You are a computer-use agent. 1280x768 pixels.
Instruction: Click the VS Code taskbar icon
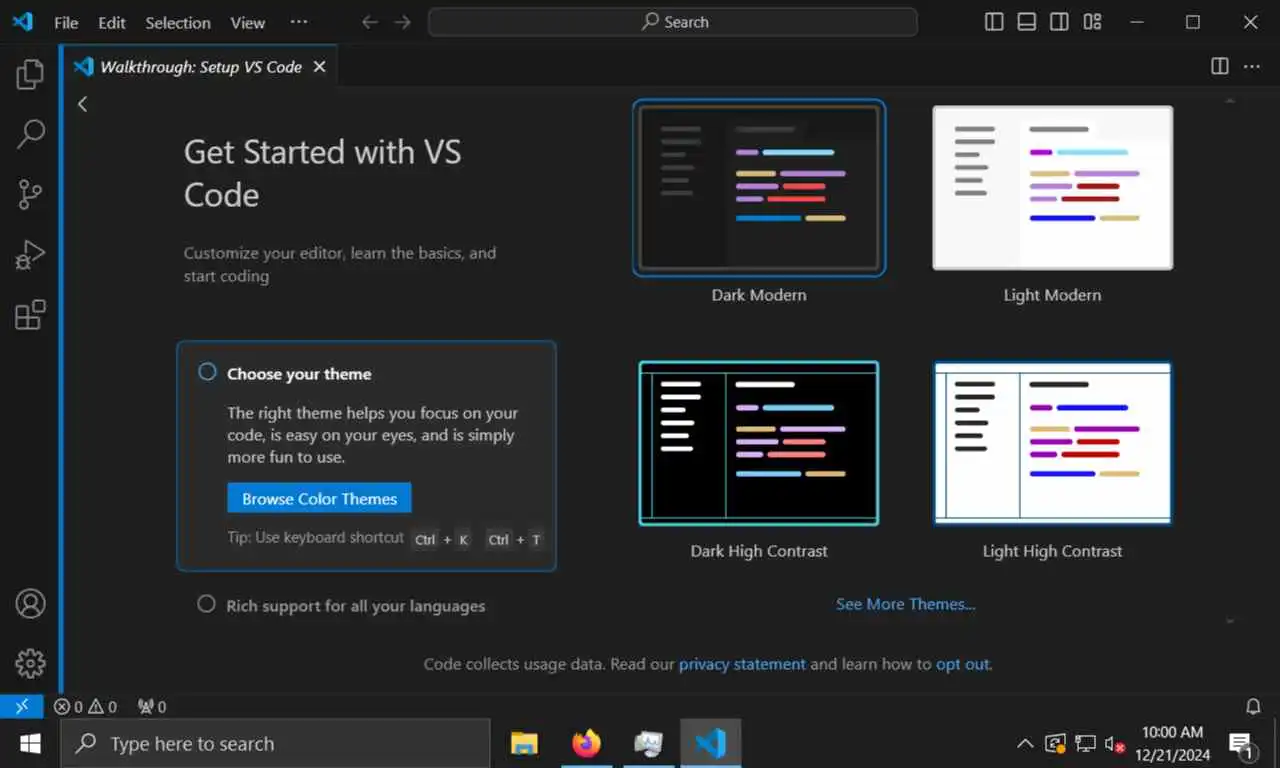pyautogui.click(x=710, y=743)
